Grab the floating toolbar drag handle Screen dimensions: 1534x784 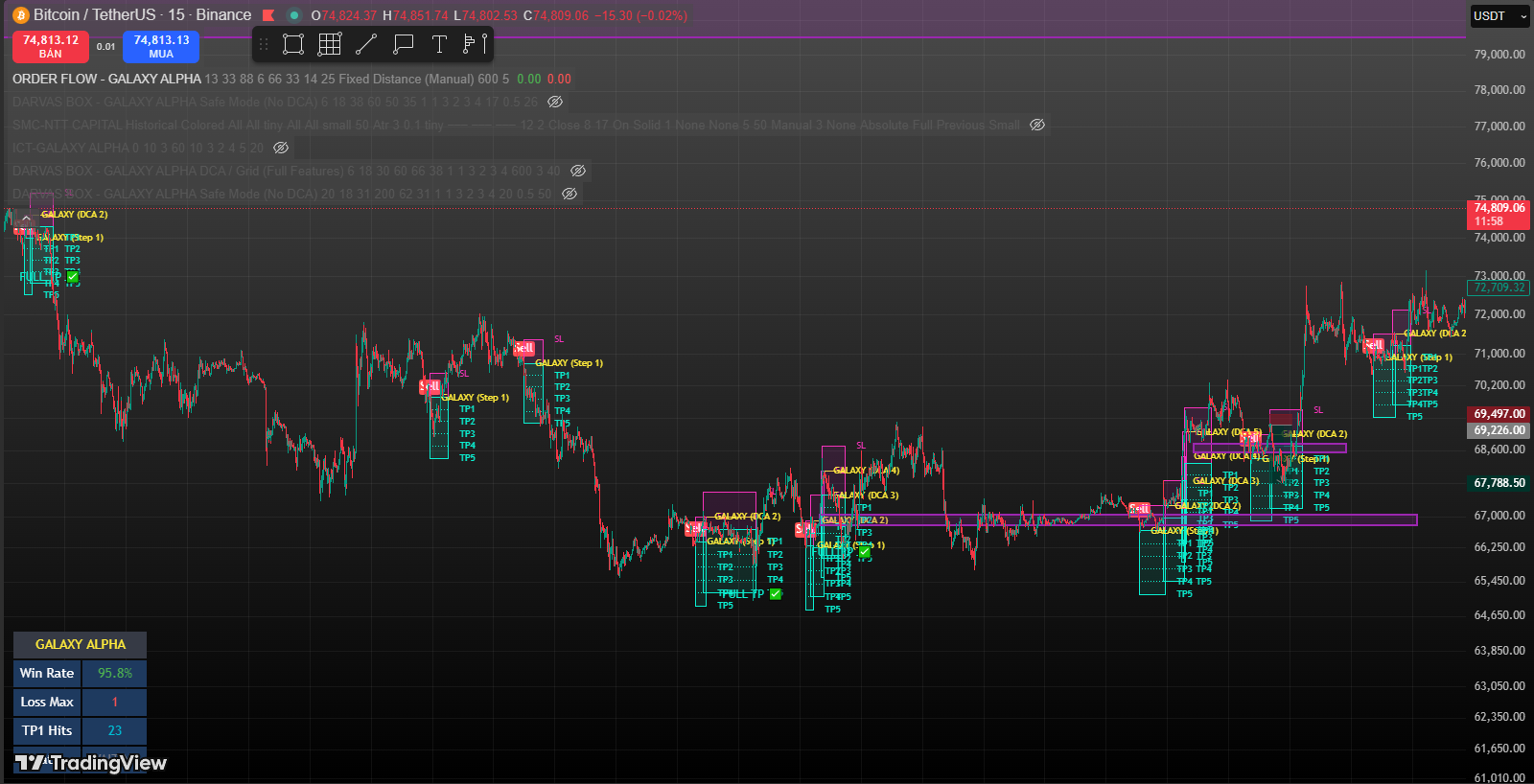point(264,44)
